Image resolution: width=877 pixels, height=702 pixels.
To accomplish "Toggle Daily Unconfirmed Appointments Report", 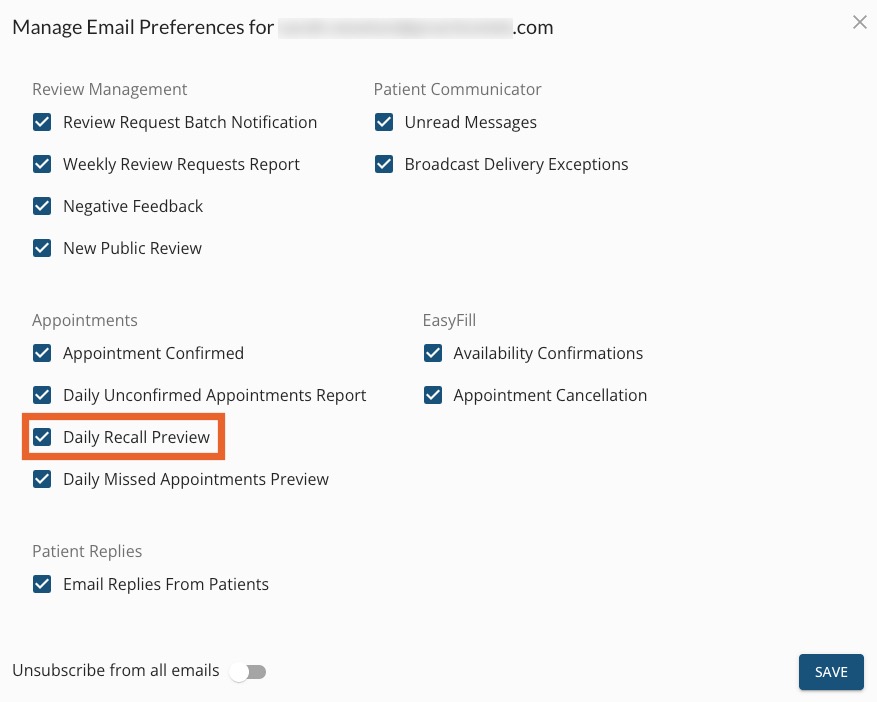I will [x=42, y=395].
